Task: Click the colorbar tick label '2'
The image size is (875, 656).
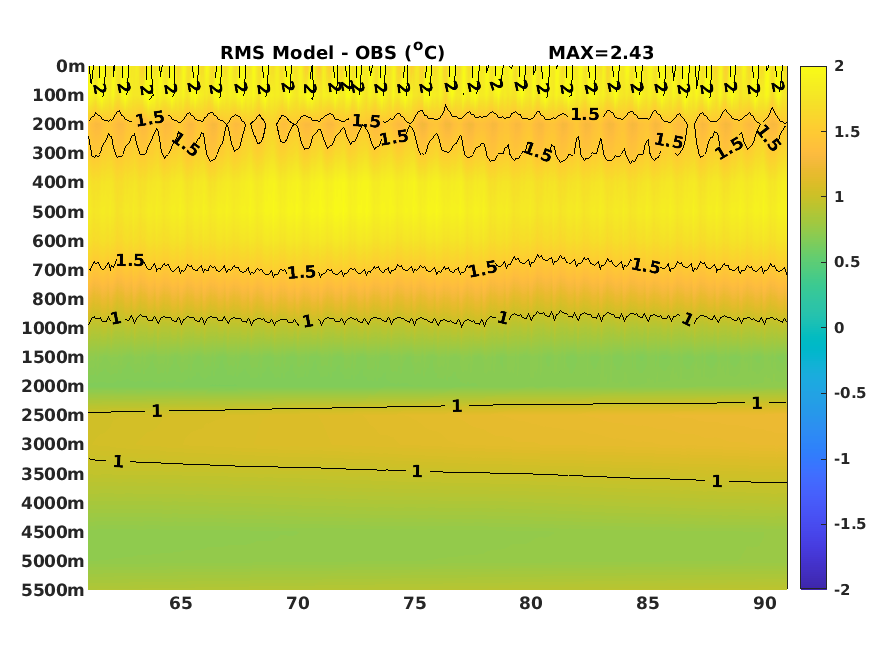Action: [x=839, y=66]
